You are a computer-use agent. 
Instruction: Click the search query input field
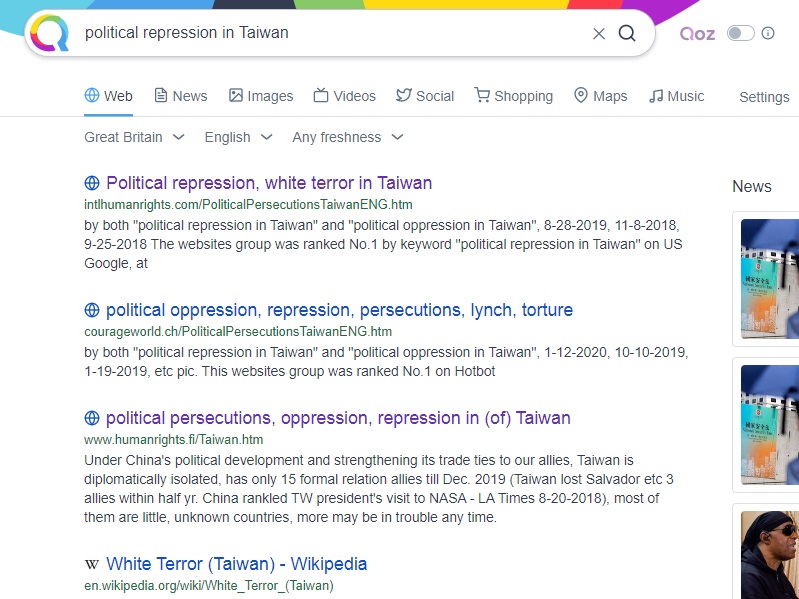pos(330,33)
